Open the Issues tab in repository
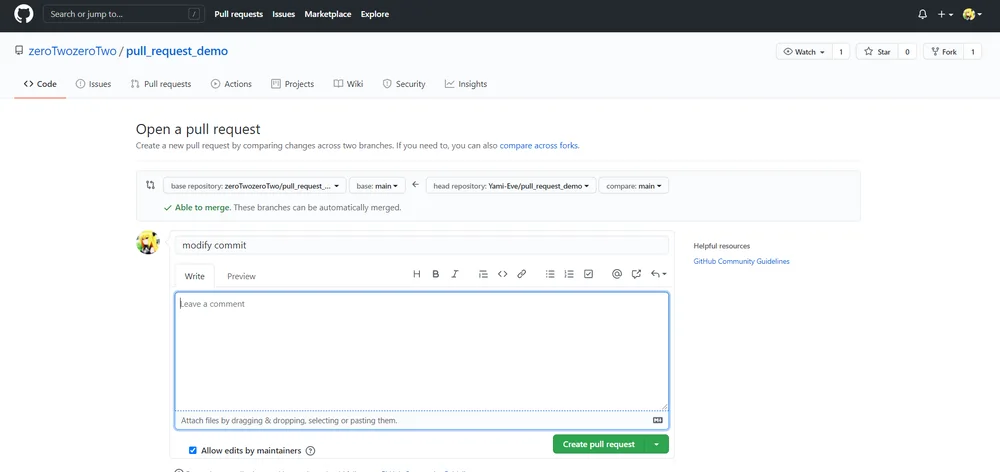Image resolution: width=1000 pixels, height=472 pixels. coord(93,84)
